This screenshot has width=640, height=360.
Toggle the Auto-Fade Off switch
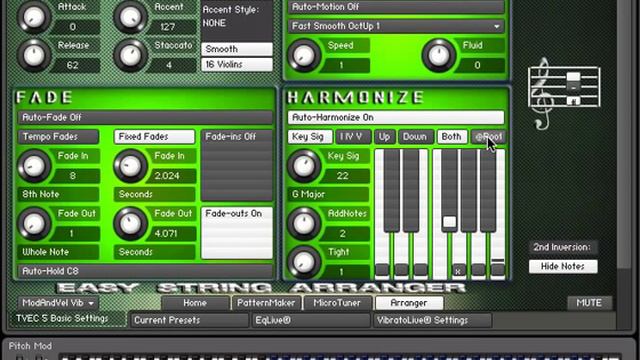pos(145,118)
